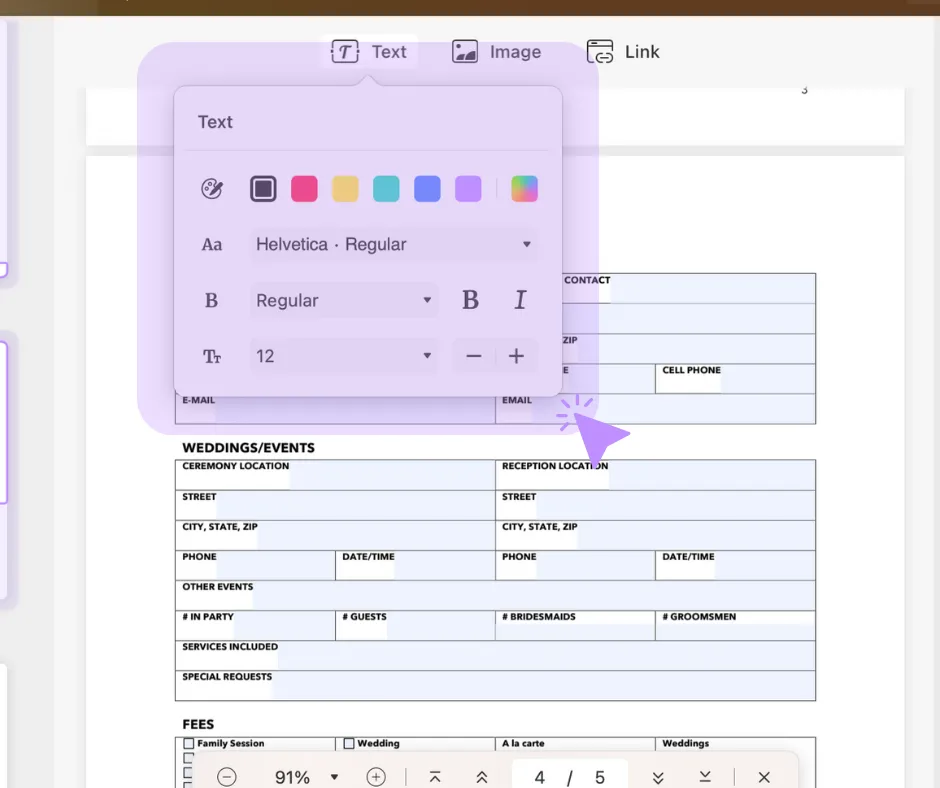Image resolution: width=940 pixels, height=788 pixels.
Task: Click the jump-to-first-page icon
Action: 435,776
